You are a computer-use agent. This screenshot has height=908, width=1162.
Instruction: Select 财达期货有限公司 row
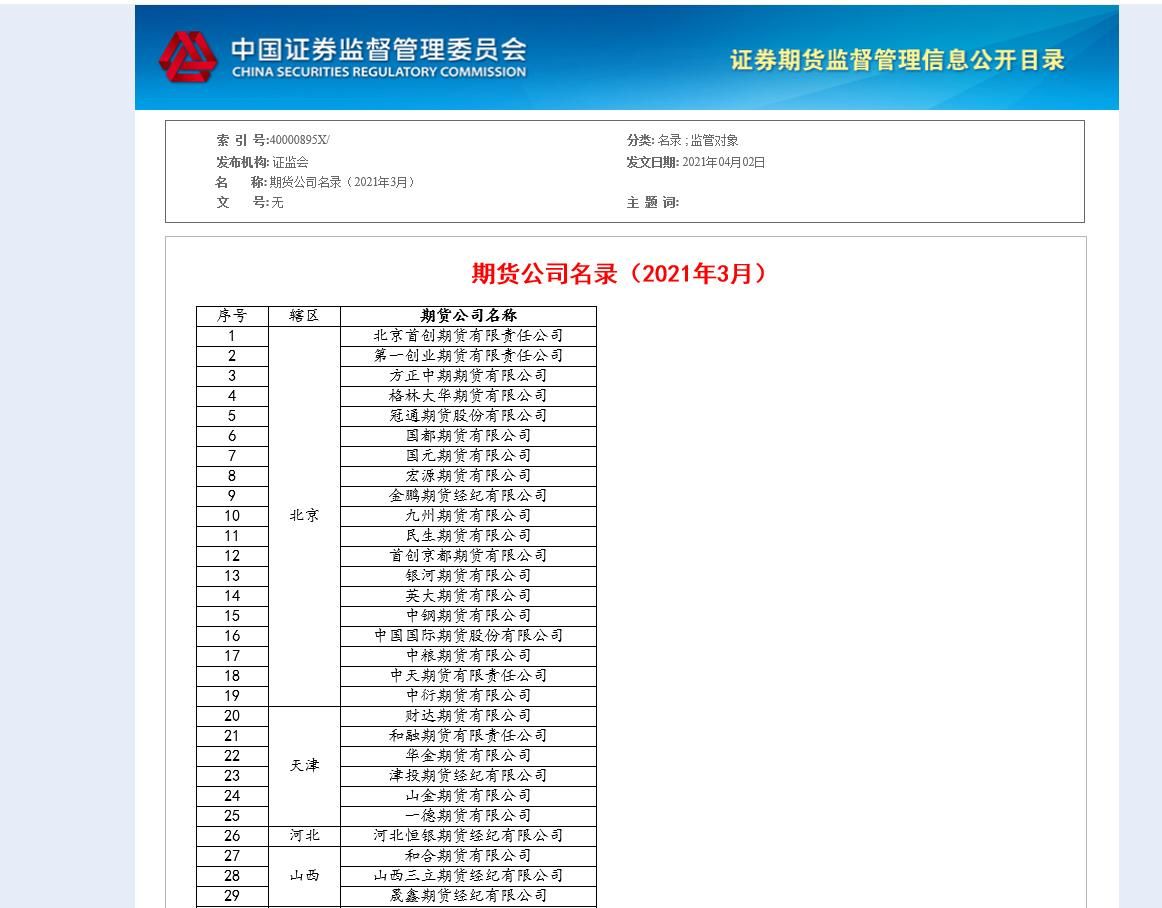click(468, 716)
